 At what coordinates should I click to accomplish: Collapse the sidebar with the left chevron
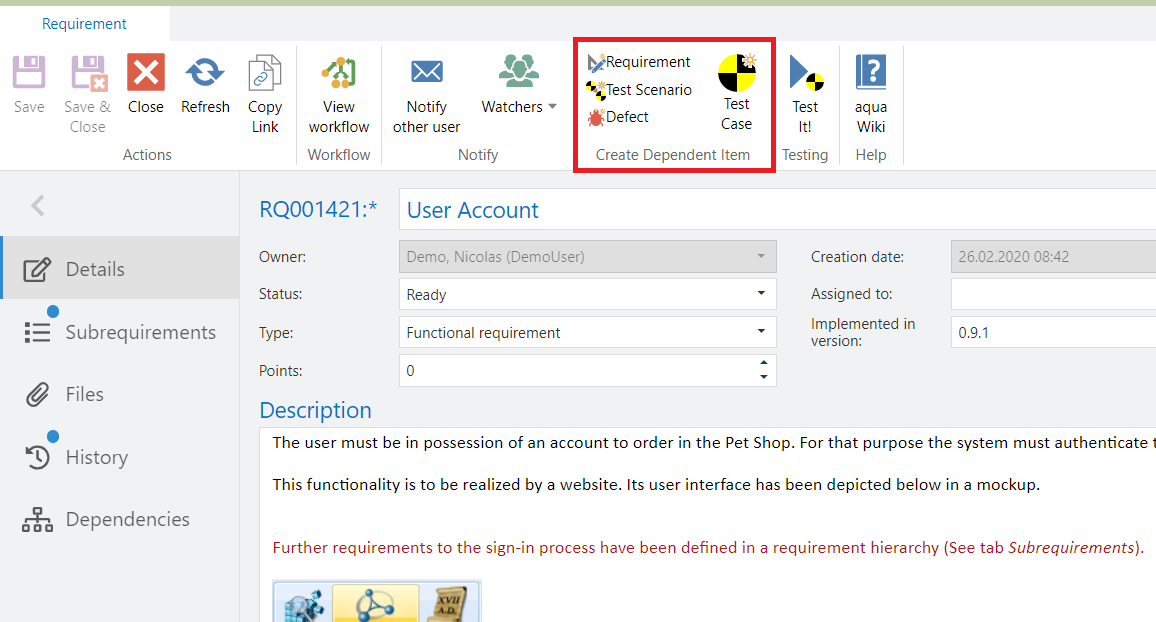[38, 206]
